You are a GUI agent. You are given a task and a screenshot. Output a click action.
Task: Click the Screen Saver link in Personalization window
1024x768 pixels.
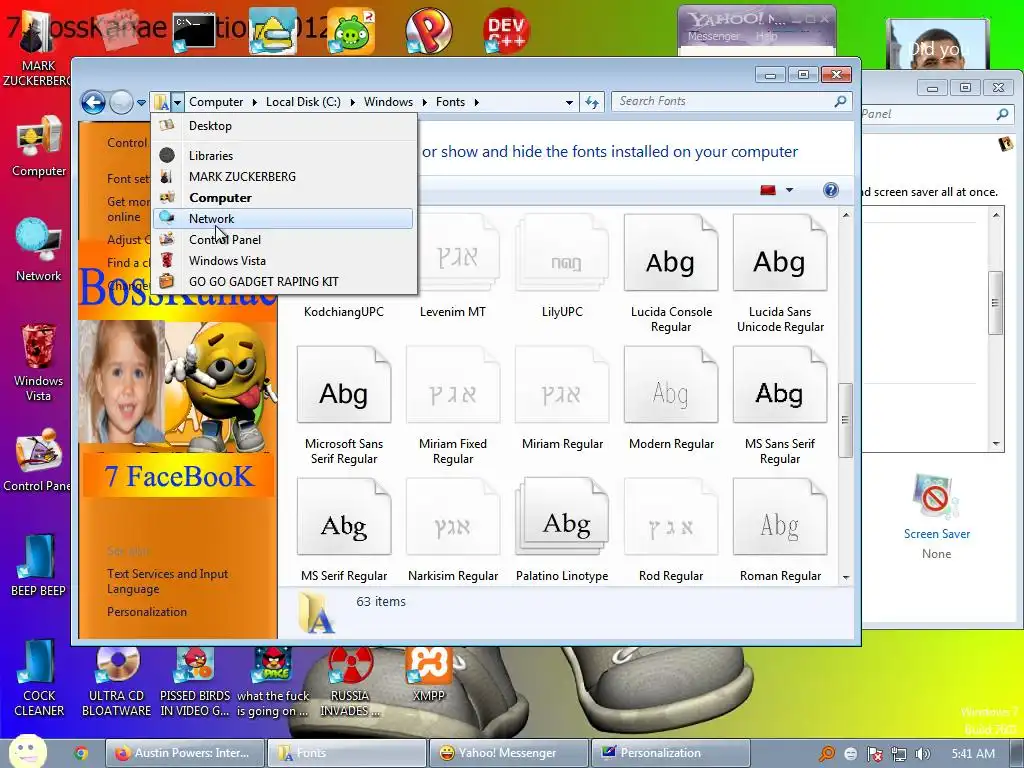[936, 534]
